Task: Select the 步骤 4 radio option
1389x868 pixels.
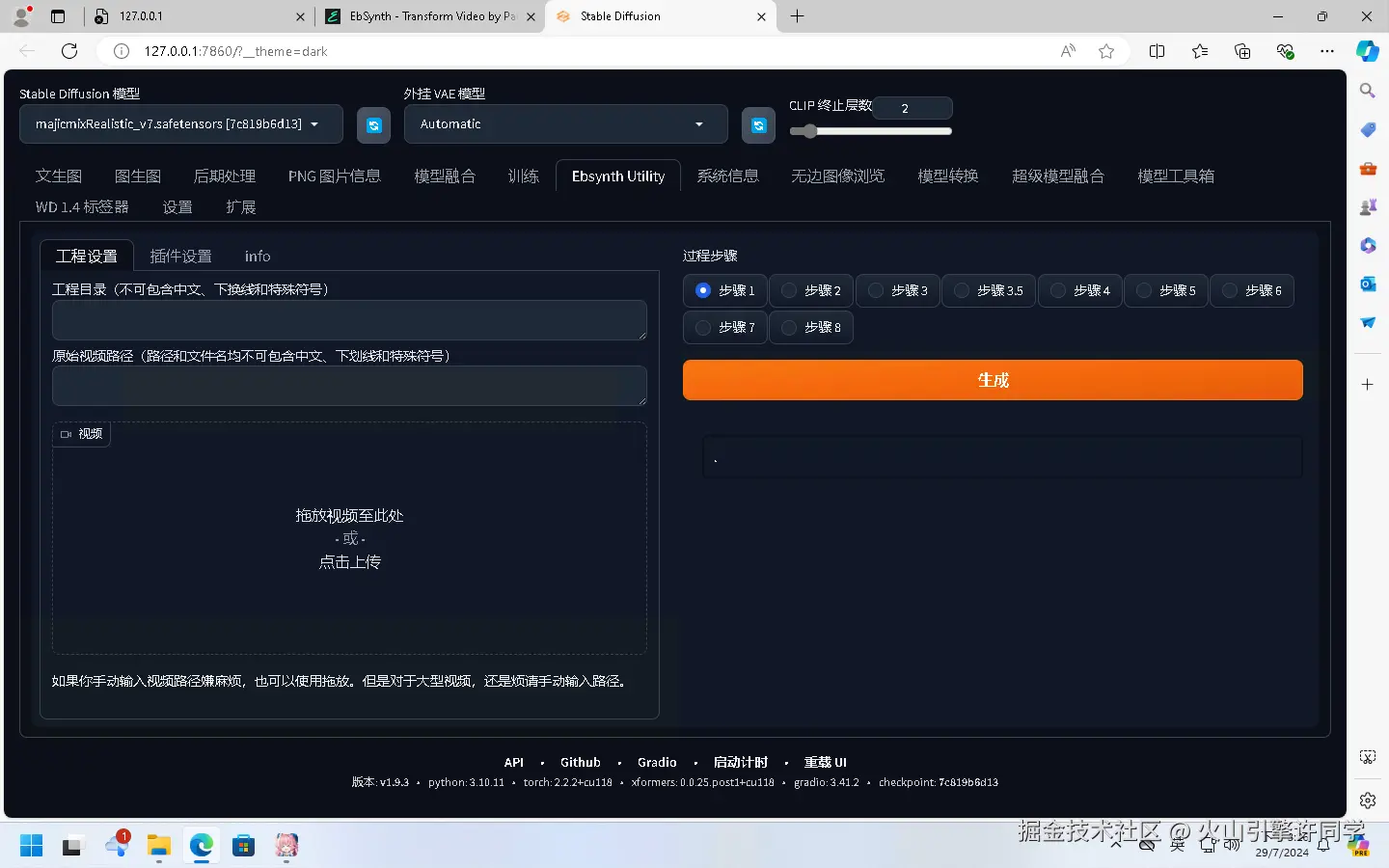Action: [x=1080, y=290]
